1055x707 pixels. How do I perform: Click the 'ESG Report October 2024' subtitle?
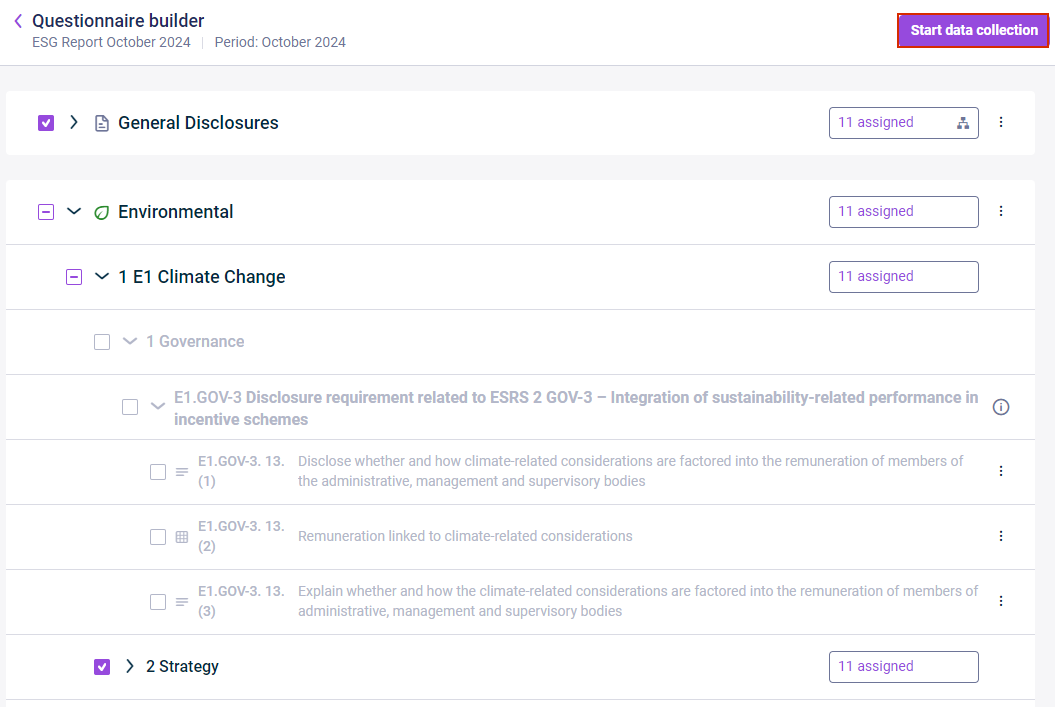click(111, 42)
